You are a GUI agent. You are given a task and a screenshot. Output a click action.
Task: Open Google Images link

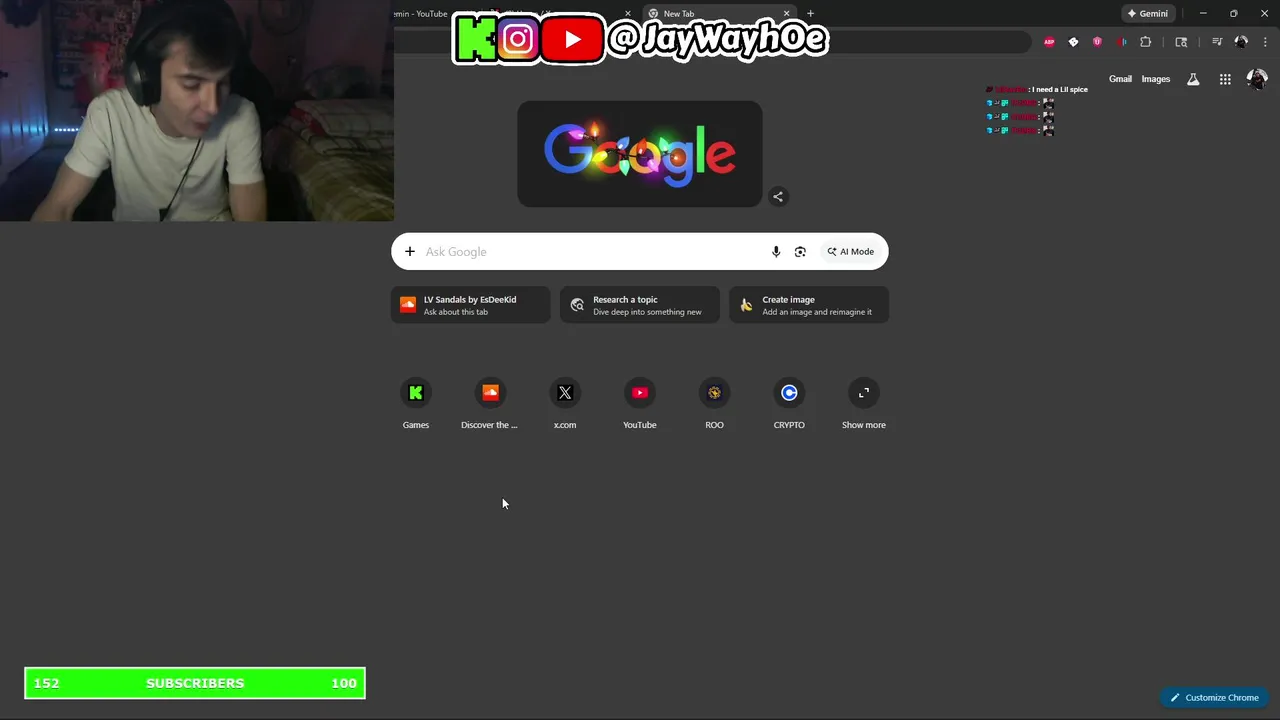tap(1156, 79)
